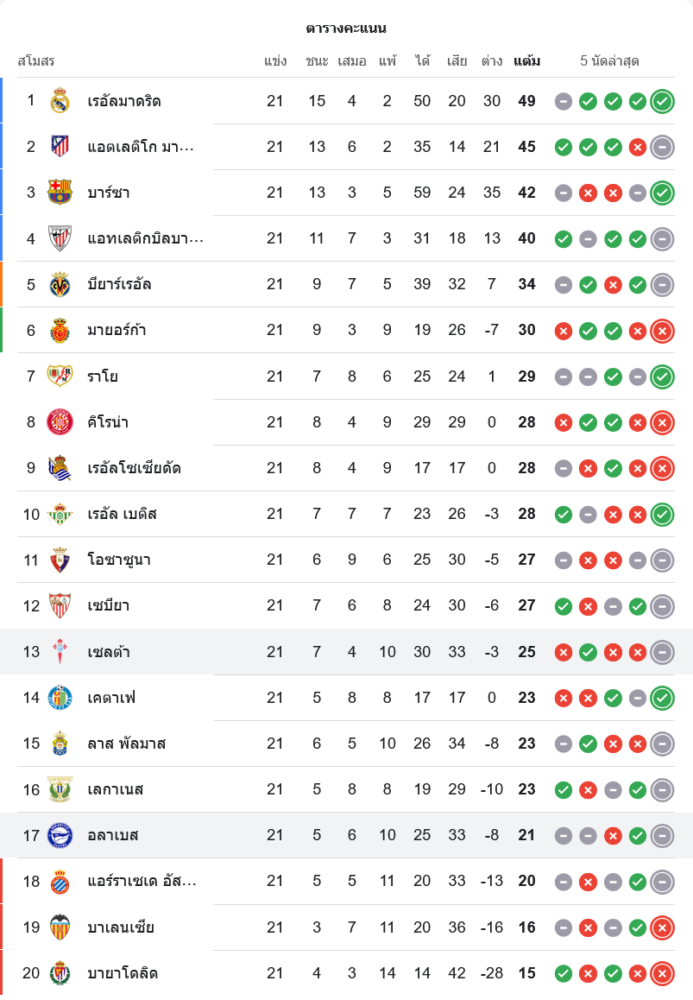Click the Valencia club crest
The width and height of the screenshot is (693, 1000).
[60, 927]
